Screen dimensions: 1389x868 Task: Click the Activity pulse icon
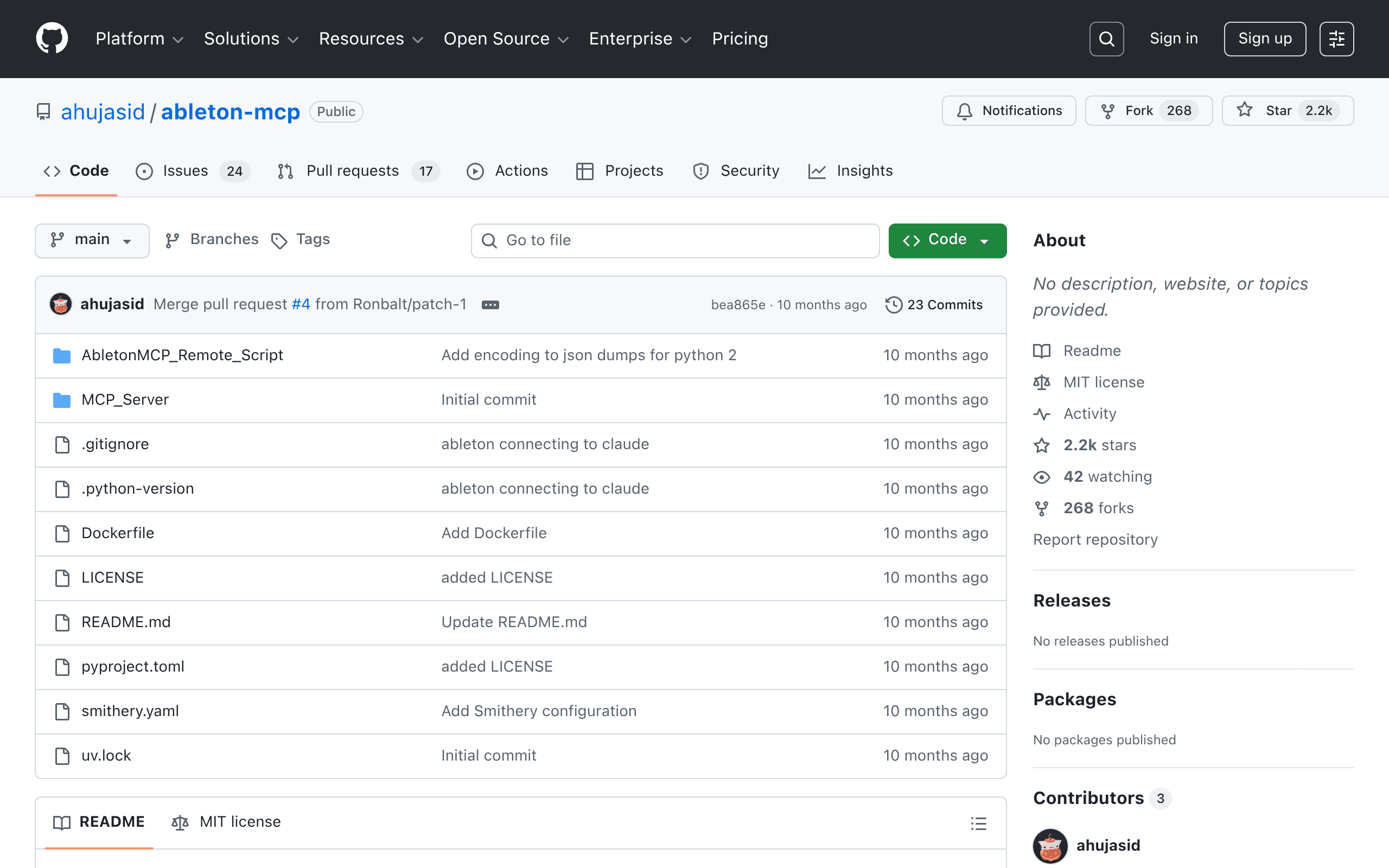tap(1042, 414)
